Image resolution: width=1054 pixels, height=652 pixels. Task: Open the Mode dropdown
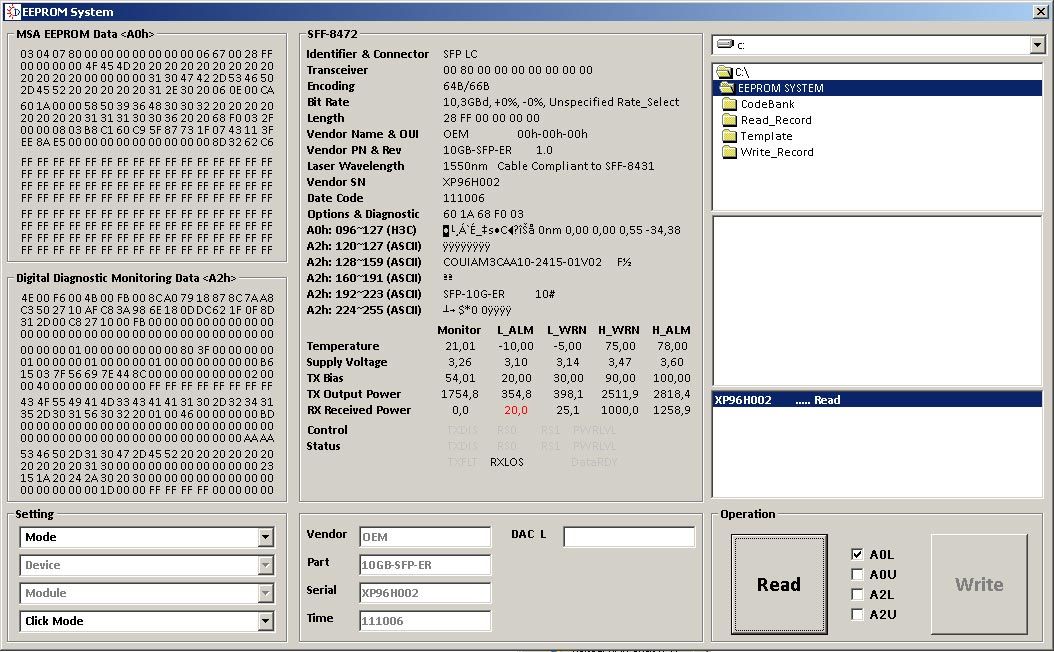(267, 537)
